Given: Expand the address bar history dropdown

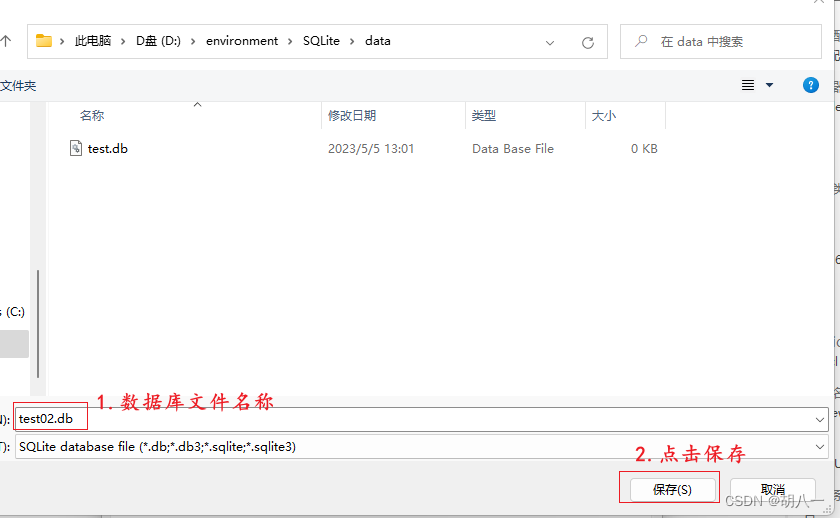Looking at the screenshot, I should (550, 42).
